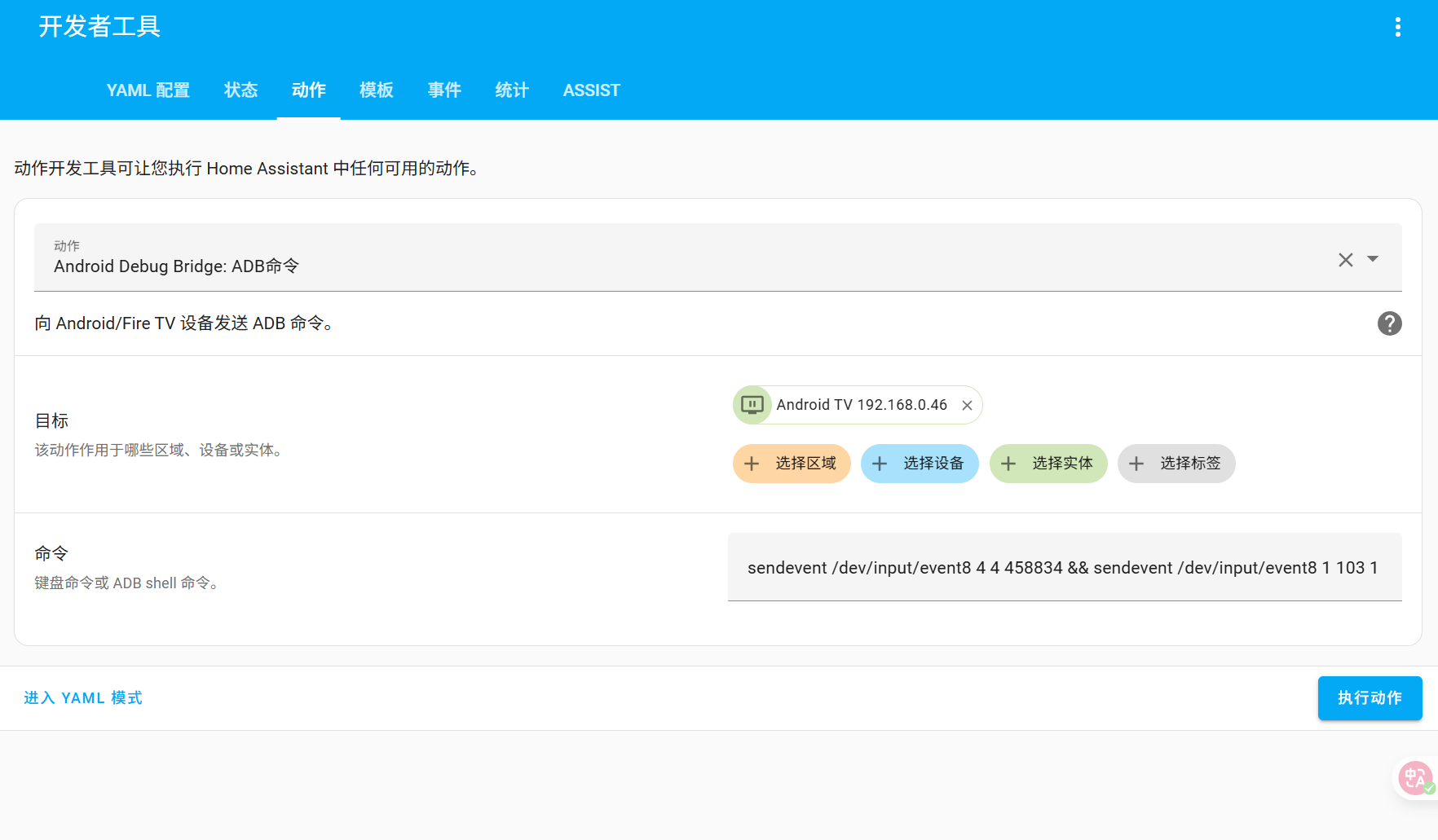Viewport: 1438px width, 840px height.
Task: Add a target with 选择区域
Action: (792, 464)
